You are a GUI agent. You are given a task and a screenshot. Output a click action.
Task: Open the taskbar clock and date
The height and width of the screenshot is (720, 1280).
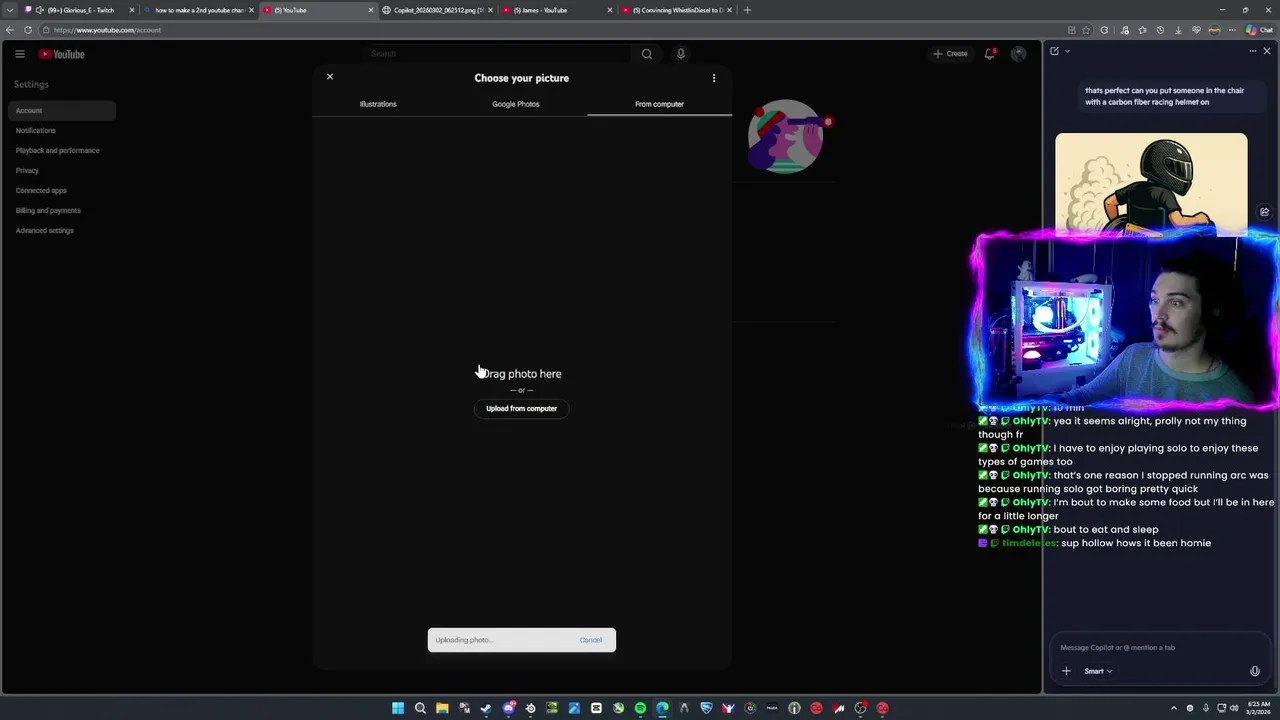click(x=1259, y=708)
